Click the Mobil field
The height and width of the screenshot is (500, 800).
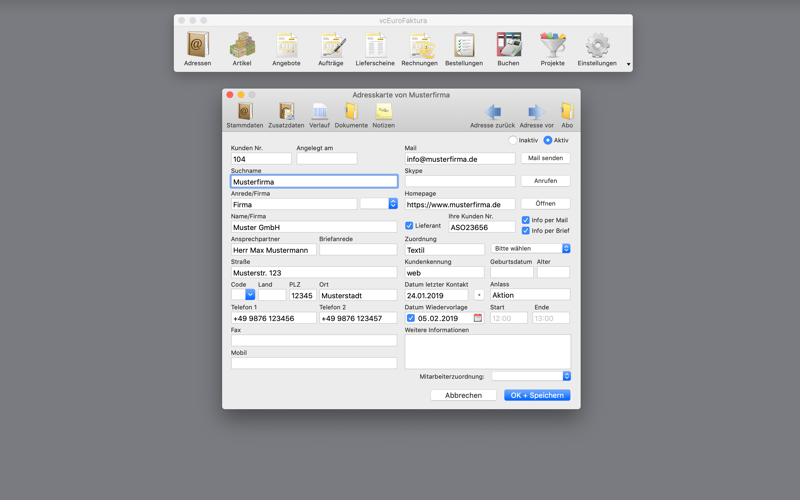click(x=314, y=363)
